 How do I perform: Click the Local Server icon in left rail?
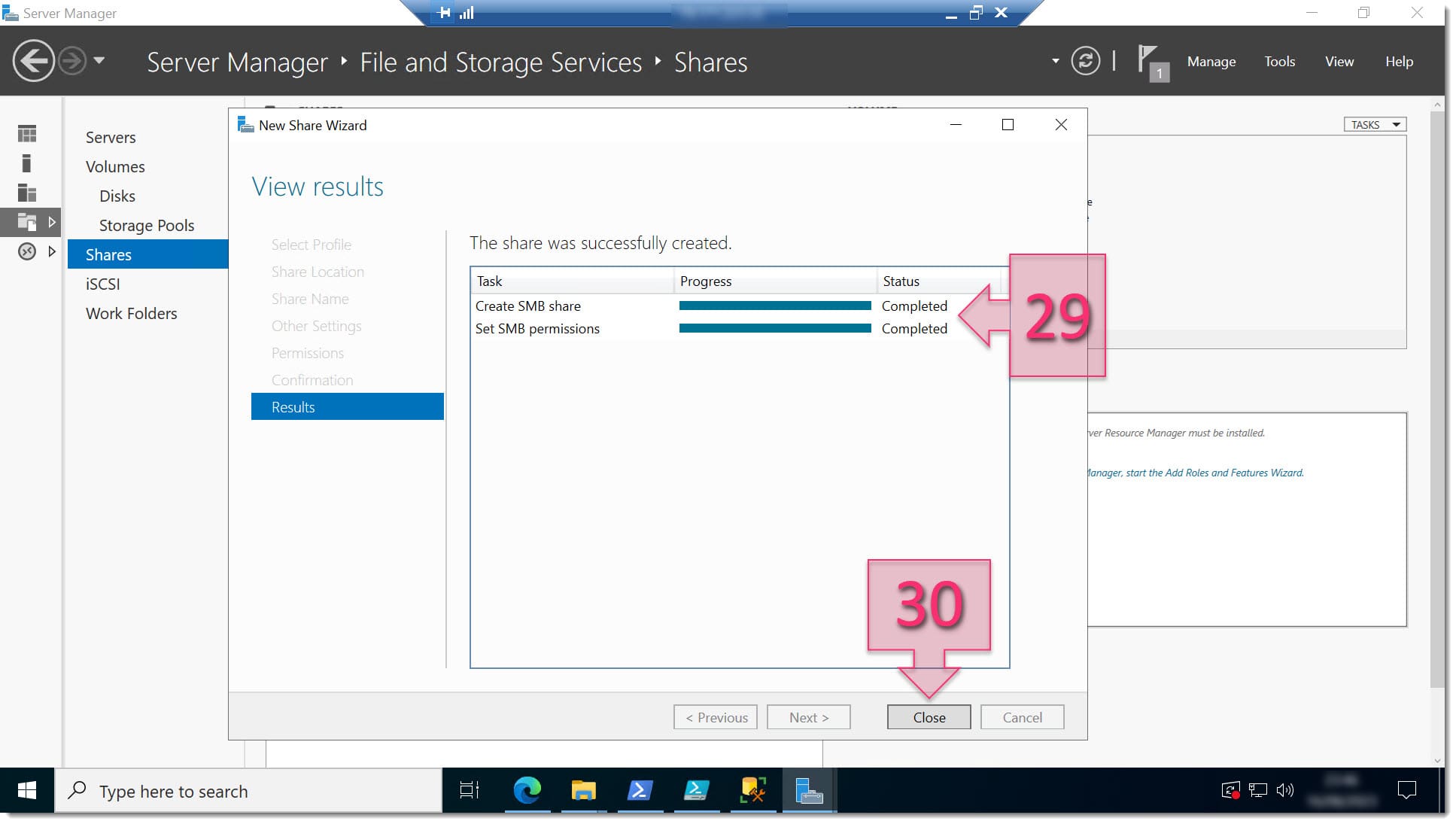click(x=27, y=163)
